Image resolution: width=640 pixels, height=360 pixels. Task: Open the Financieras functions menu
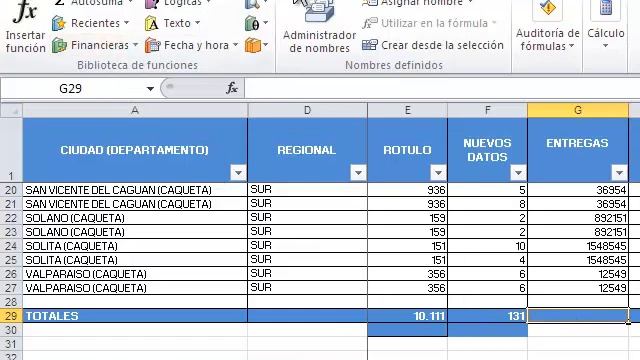95,45
